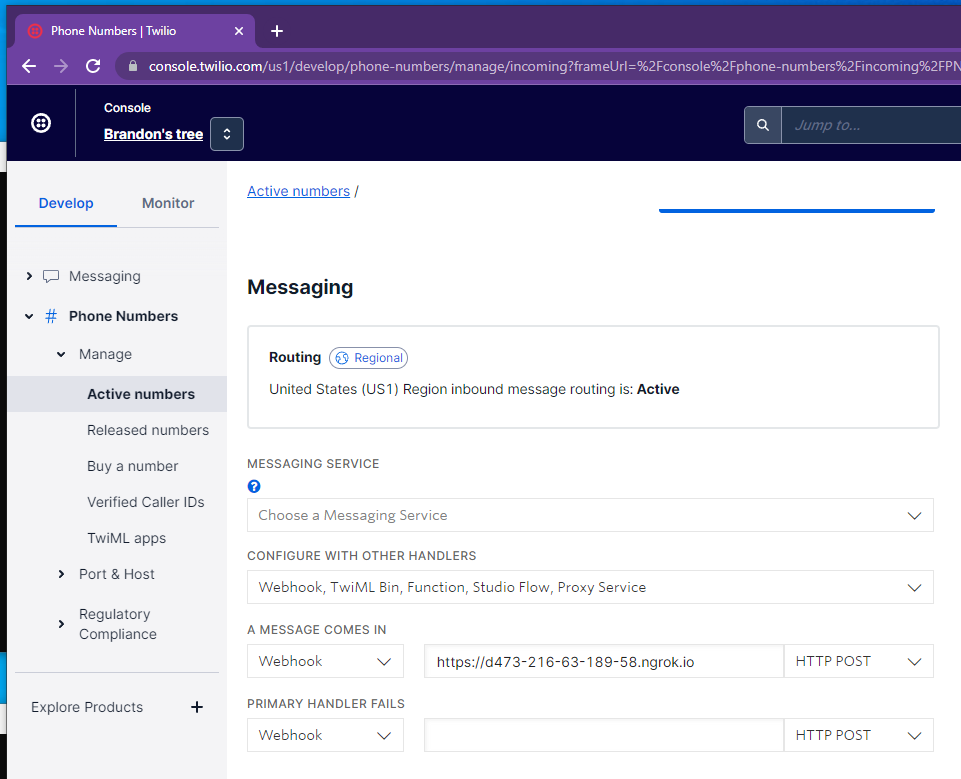Reload the page with the refresh icon
The height and width of the screenshot is (779, 961).
click(93, 66)
